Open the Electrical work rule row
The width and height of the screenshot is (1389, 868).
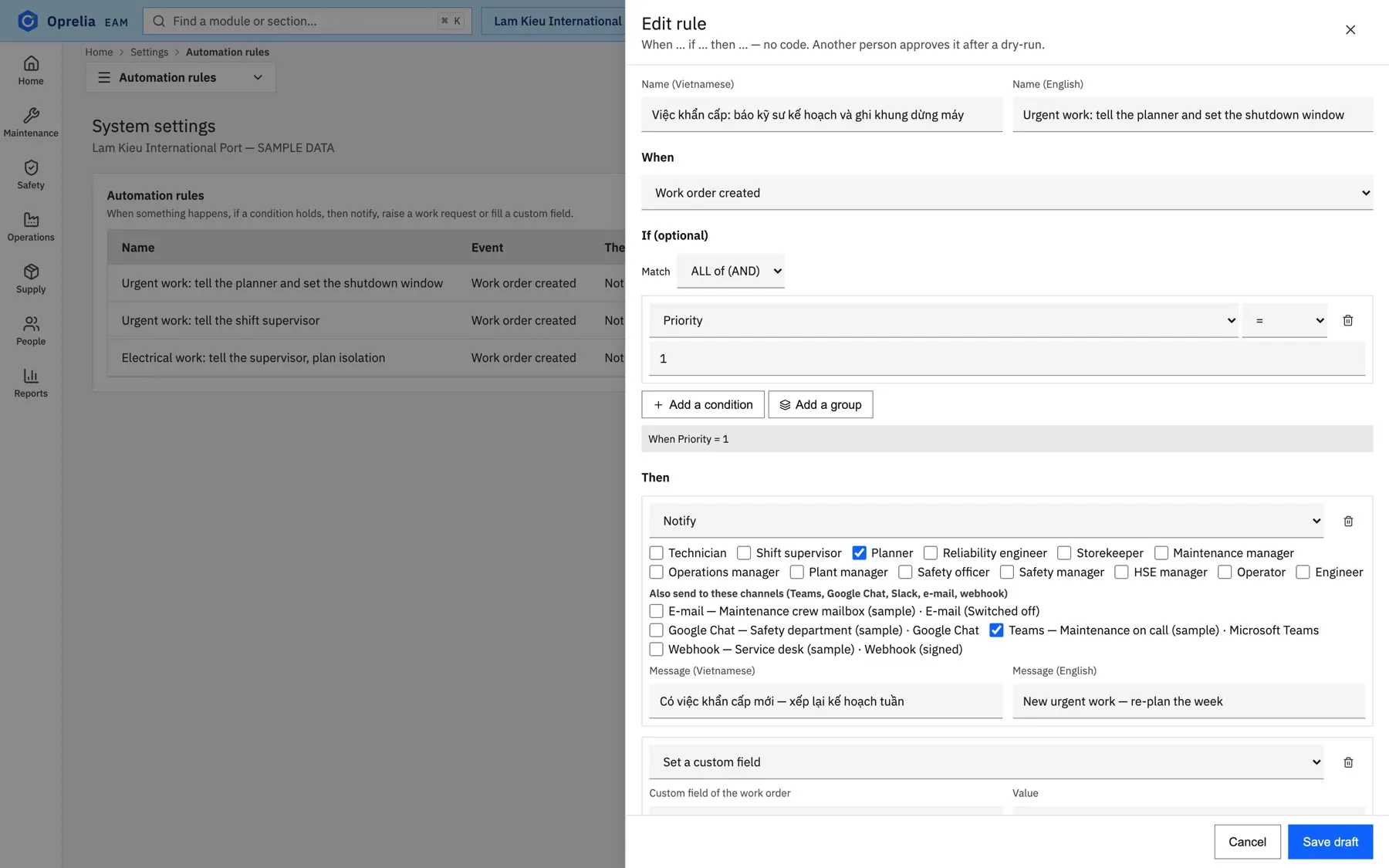click(x=367, y=358)
